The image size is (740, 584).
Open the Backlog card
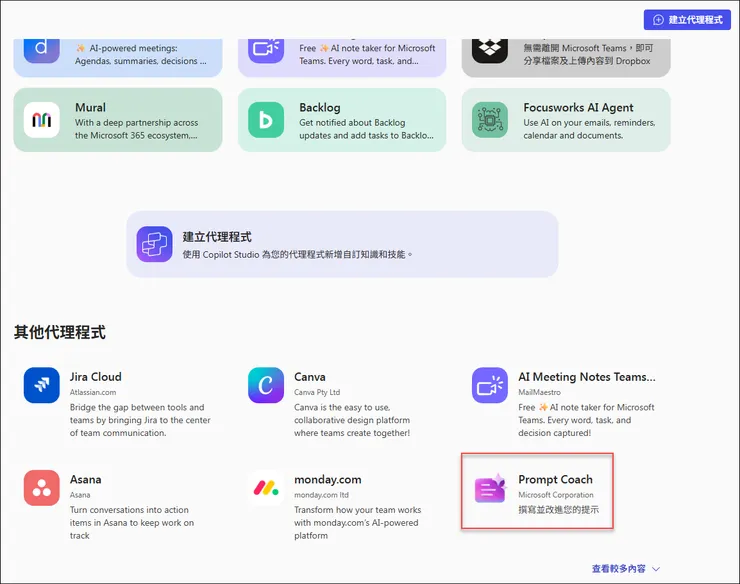pos(342,120)
